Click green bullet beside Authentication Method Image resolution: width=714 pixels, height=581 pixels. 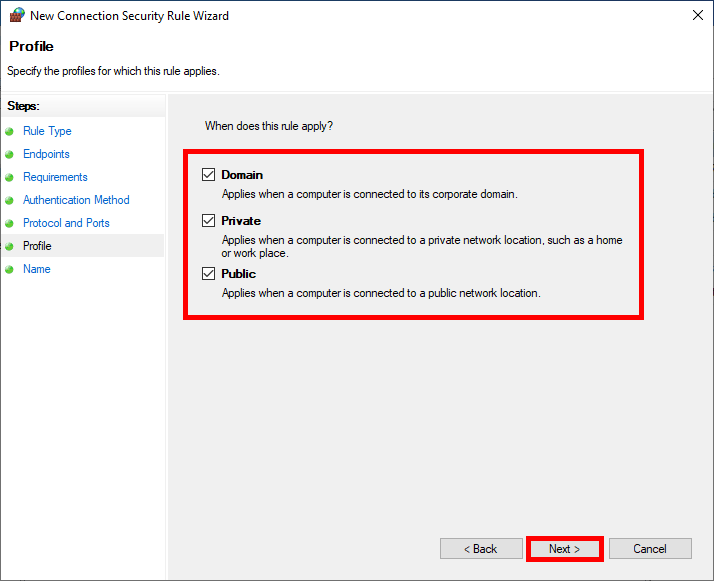click(10, 200)
